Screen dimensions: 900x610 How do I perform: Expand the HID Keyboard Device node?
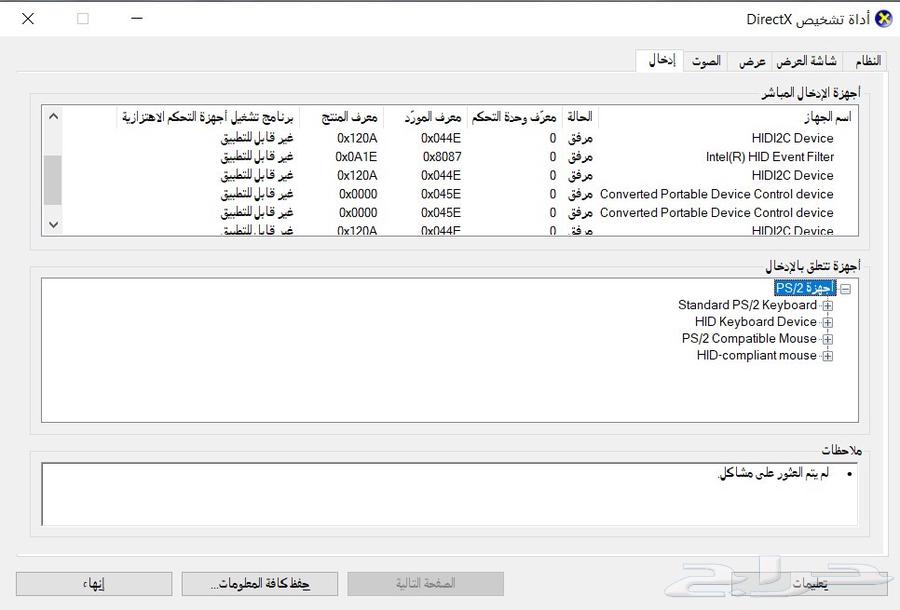[x=827, y=321]
